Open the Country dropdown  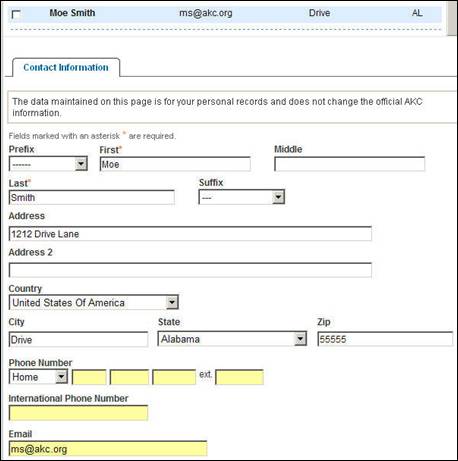coord(94,303)
